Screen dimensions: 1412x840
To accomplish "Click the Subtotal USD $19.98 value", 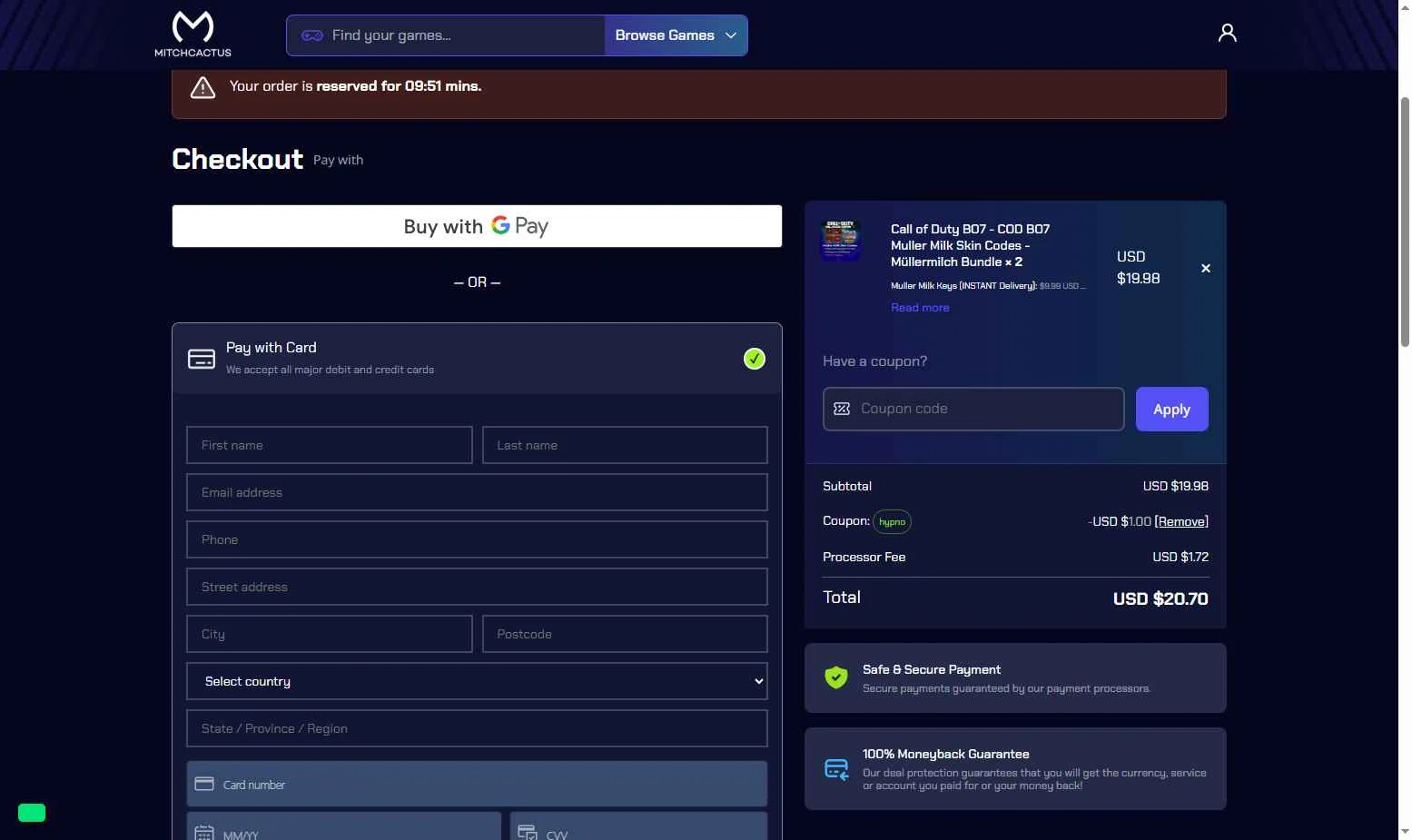I will (1176, 486).
